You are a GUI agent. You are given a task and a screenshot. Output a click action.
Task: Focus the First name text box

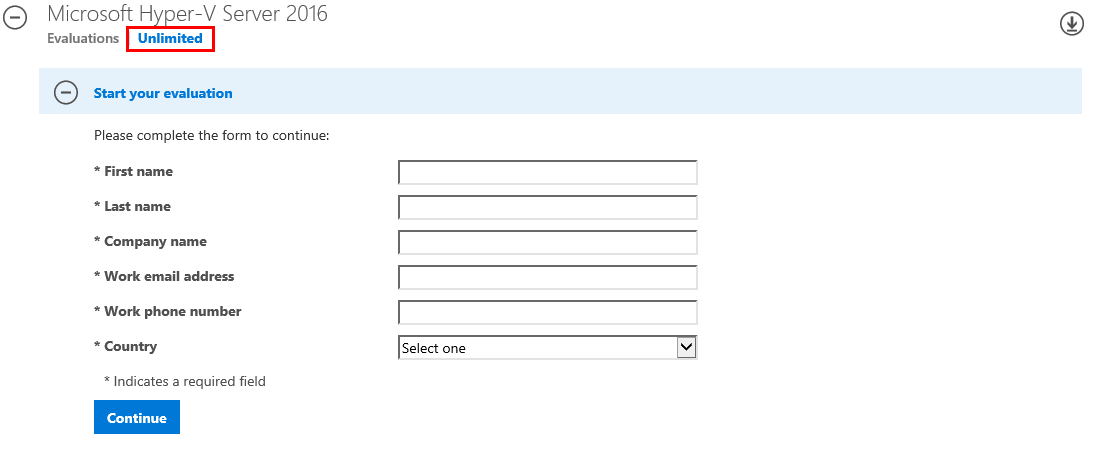[x=548, y=172]
